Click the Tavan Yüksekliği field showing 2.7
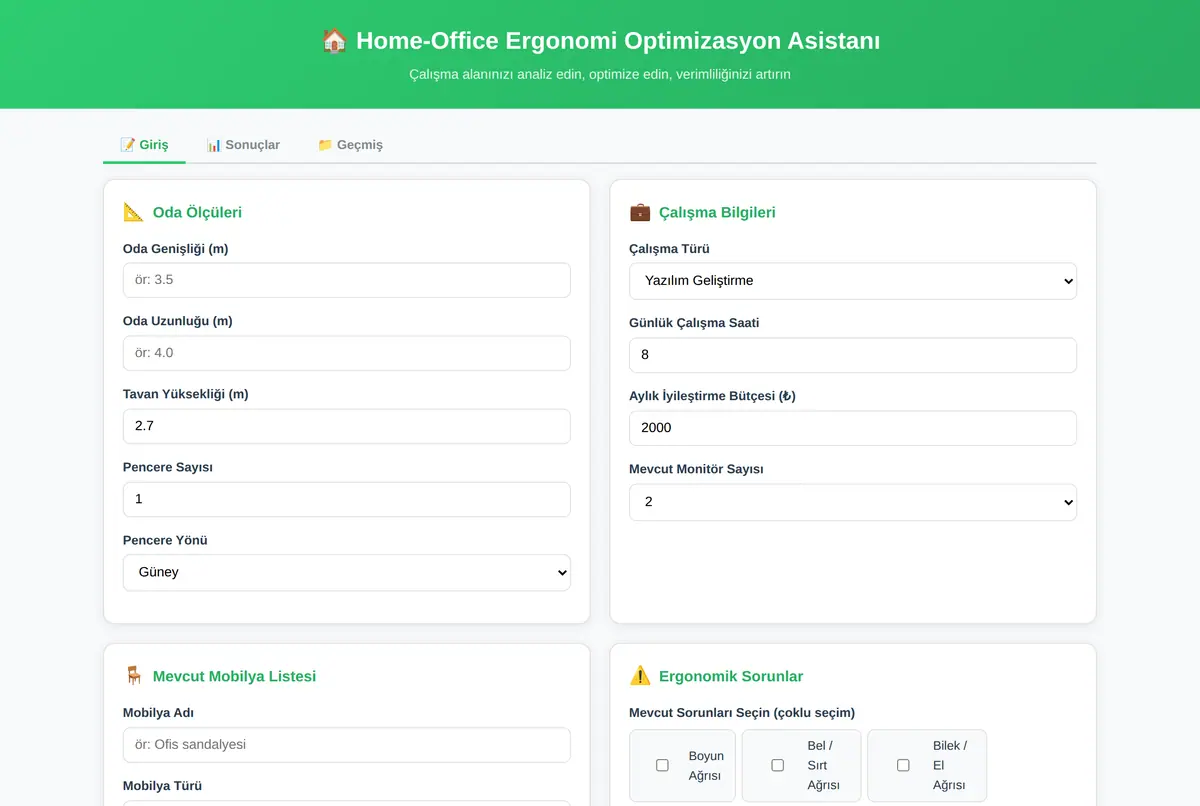 coord(347,426)
